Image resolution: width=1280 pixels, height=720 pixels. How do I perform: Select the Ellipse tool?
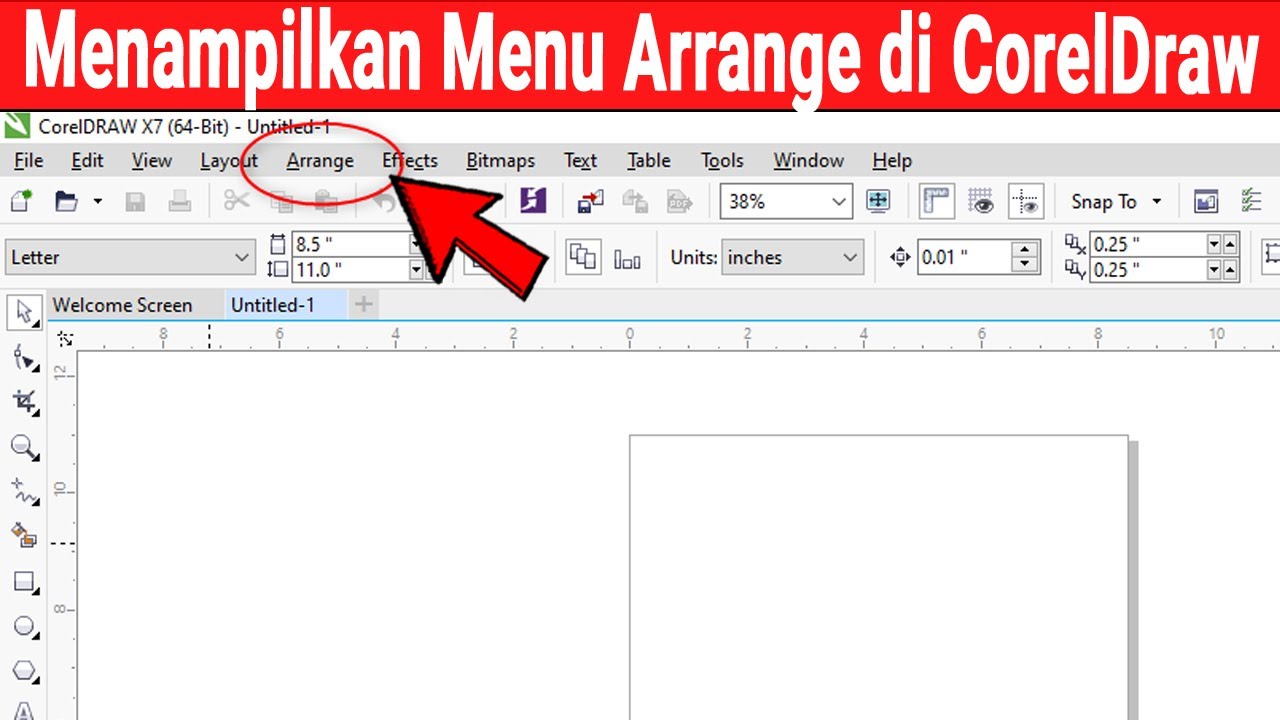pyautogui.click(x=24, y=626)
